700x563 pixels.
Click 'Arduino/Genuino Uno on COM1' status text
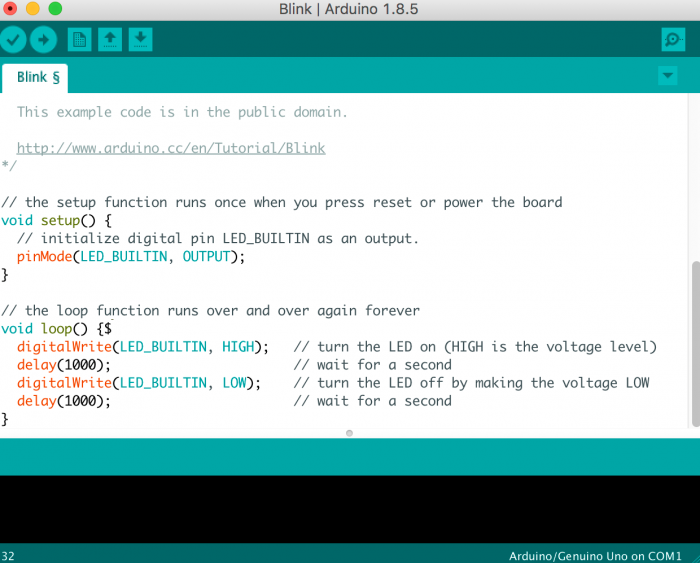click(x=595, y=556)
